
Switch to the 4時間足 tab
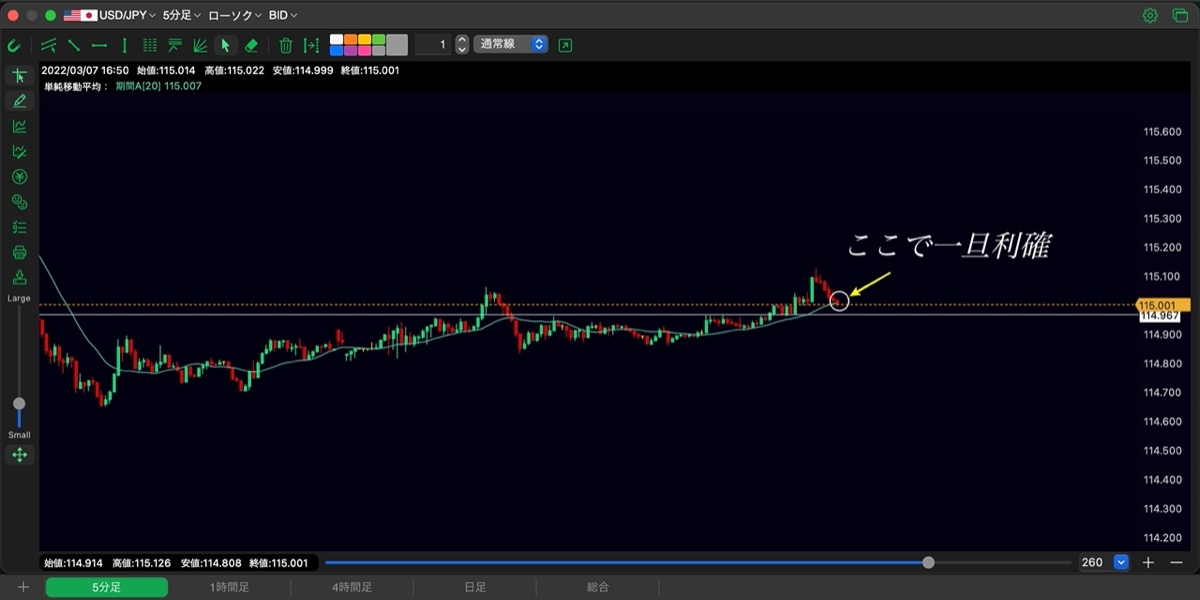[352, 587]
